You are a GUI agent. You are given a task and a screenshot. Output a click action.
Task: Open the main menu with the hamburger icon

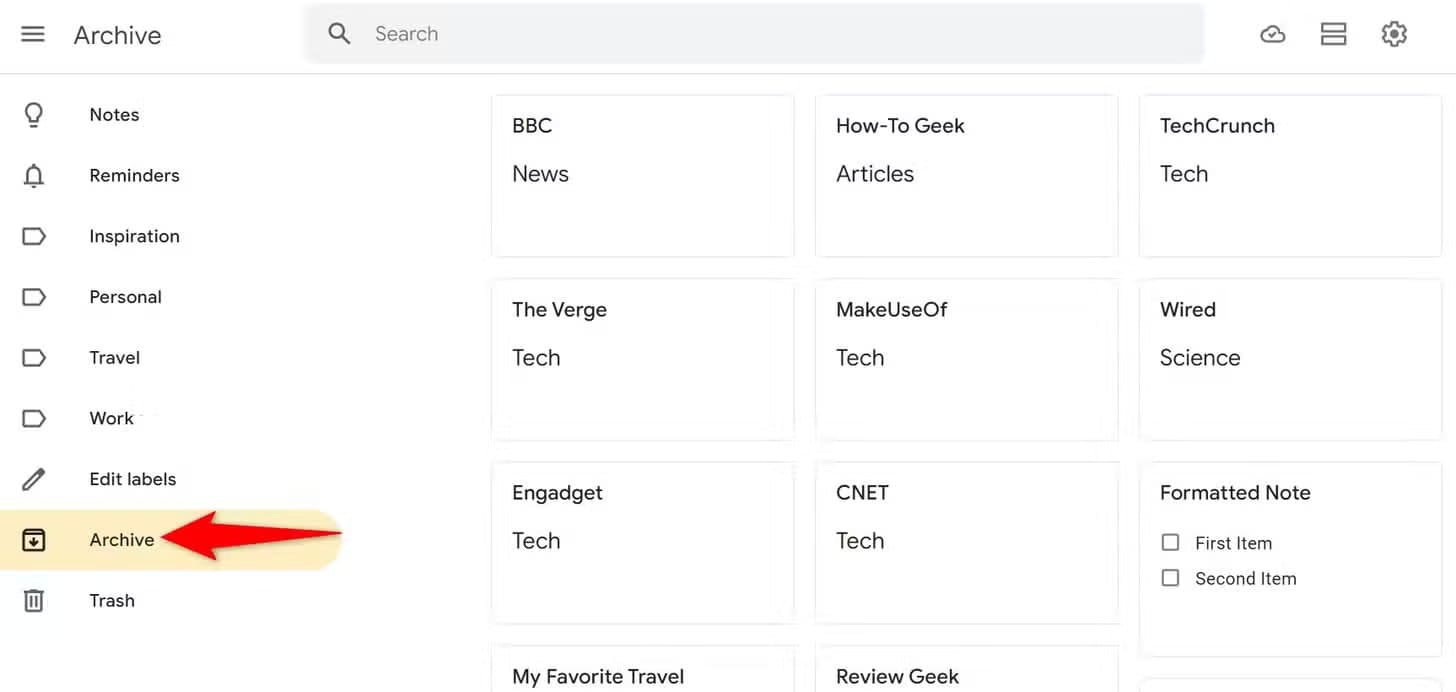[x=33, y=33]
